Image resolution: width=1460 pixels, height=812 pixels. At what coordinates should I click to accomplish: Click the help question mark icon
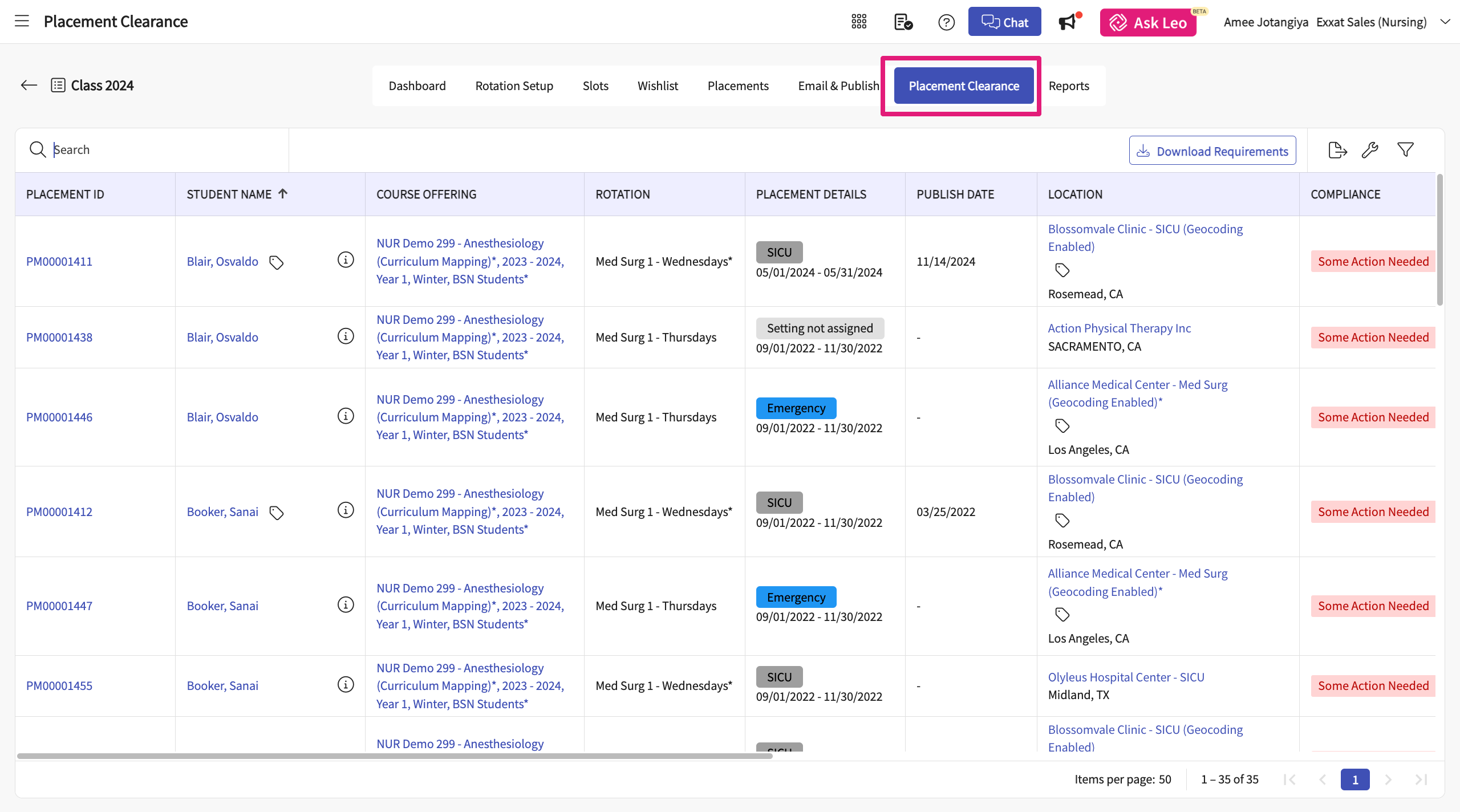point(946,22)
